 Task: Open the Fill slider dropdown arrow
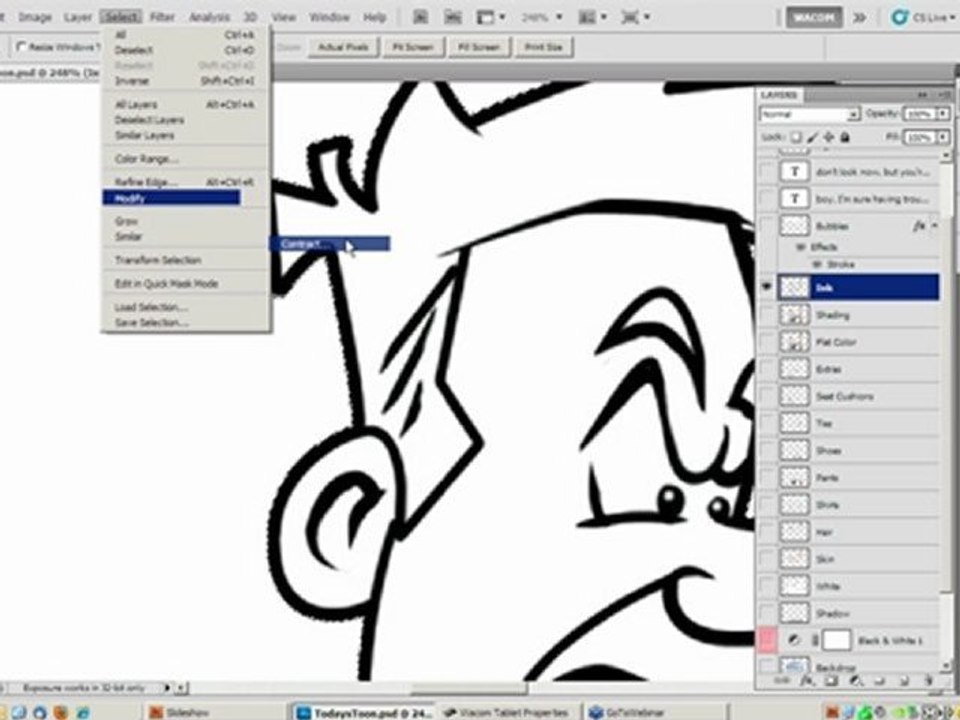(943, 137)
